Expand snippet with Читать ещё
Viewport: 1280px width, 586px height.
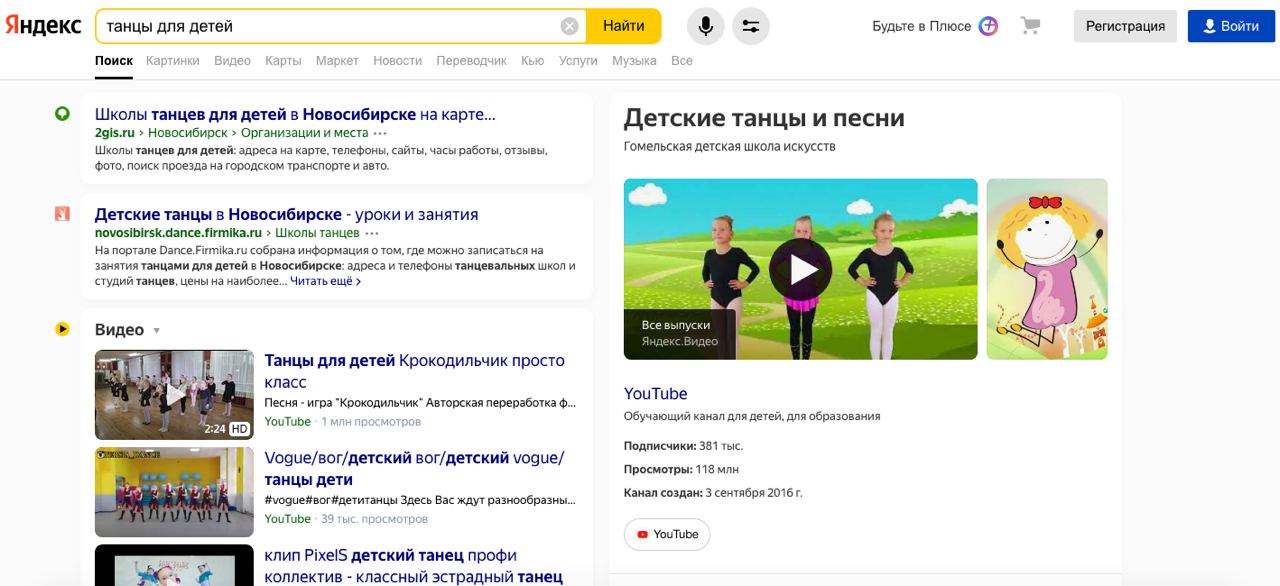326,282
